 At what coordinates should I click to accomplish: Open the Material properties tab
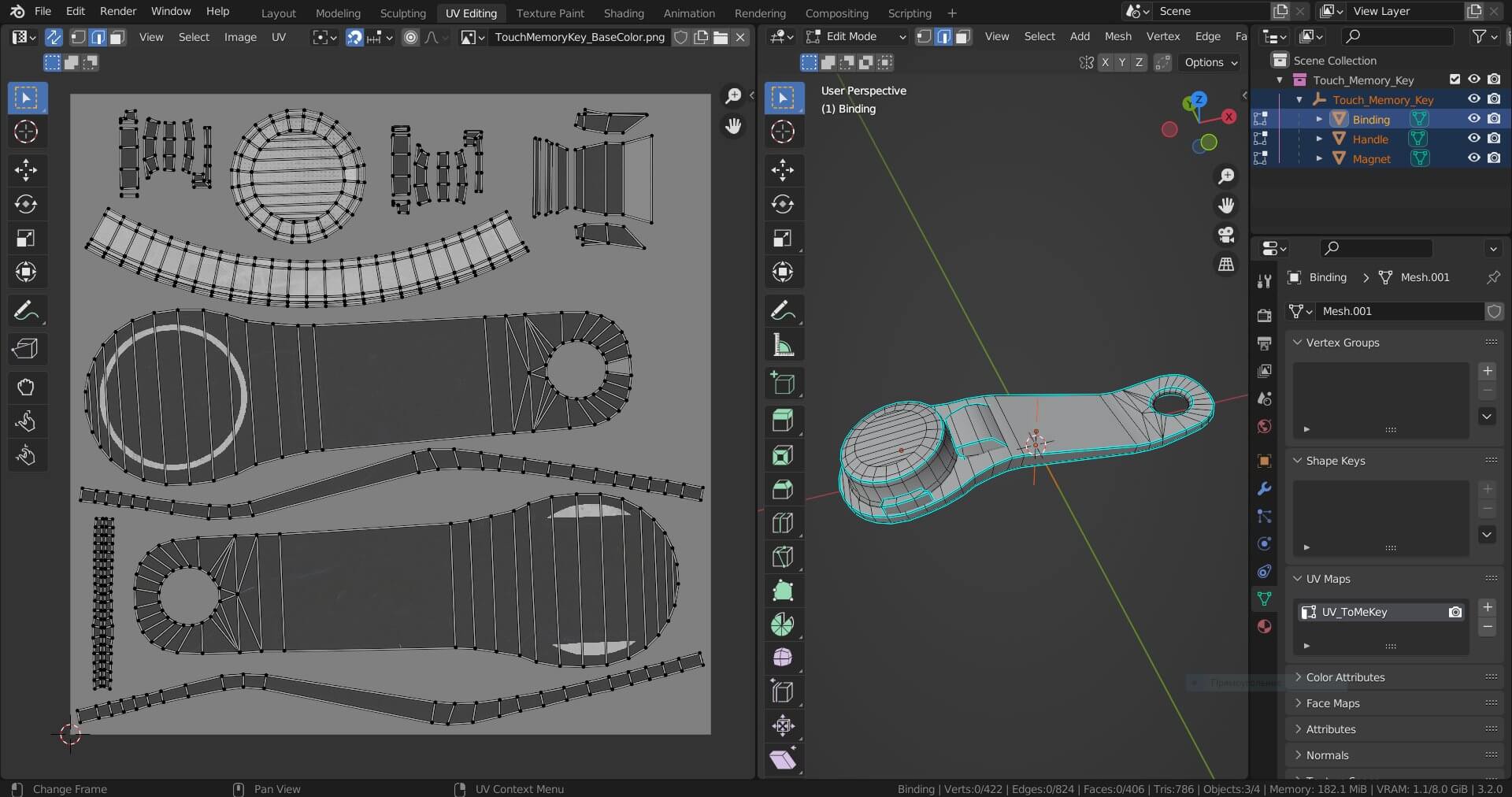[x=1265, y=626]
